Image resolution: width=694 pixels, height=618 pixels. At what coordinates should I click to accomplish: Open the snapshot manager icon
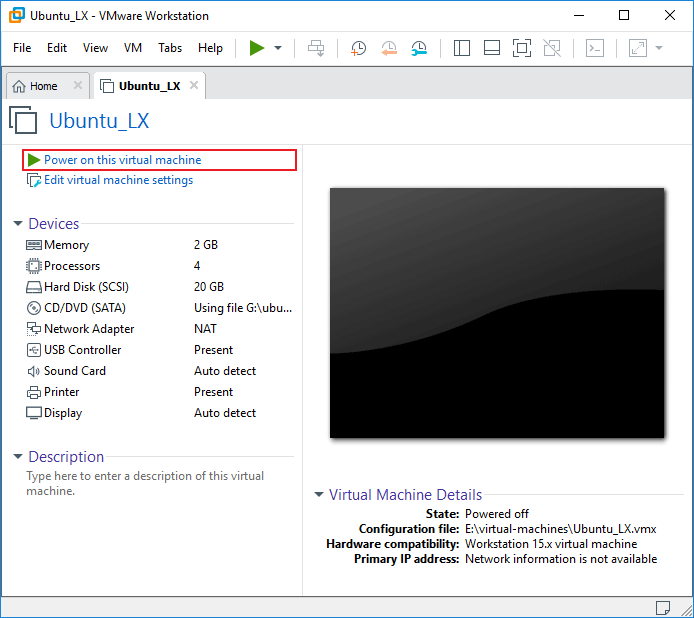tap(419, 48)
